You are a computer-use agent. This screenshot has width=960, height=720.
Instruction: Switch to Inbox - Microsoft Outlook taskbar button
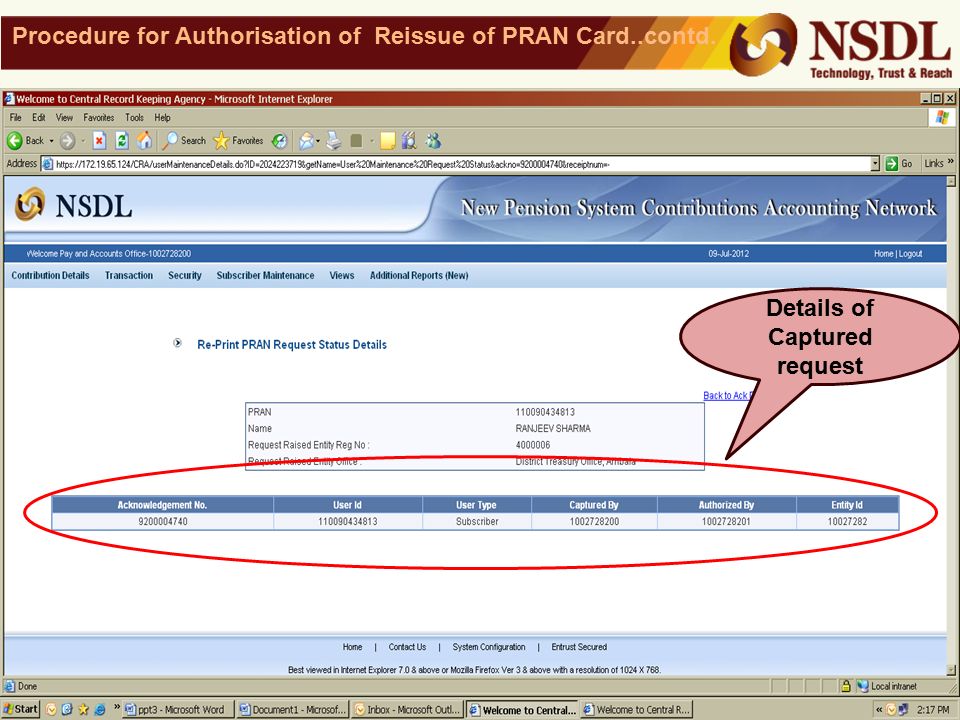coord(407,710)
